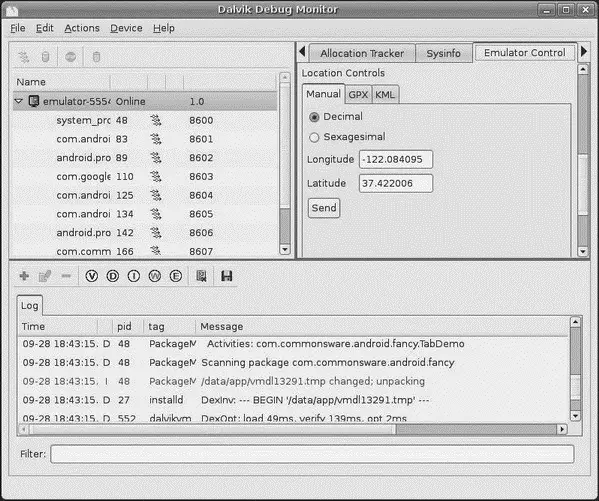This screenshot has height=501, width=599.
Task: Switch to the Allocation Tracker tab
Action: coord(362,53)
